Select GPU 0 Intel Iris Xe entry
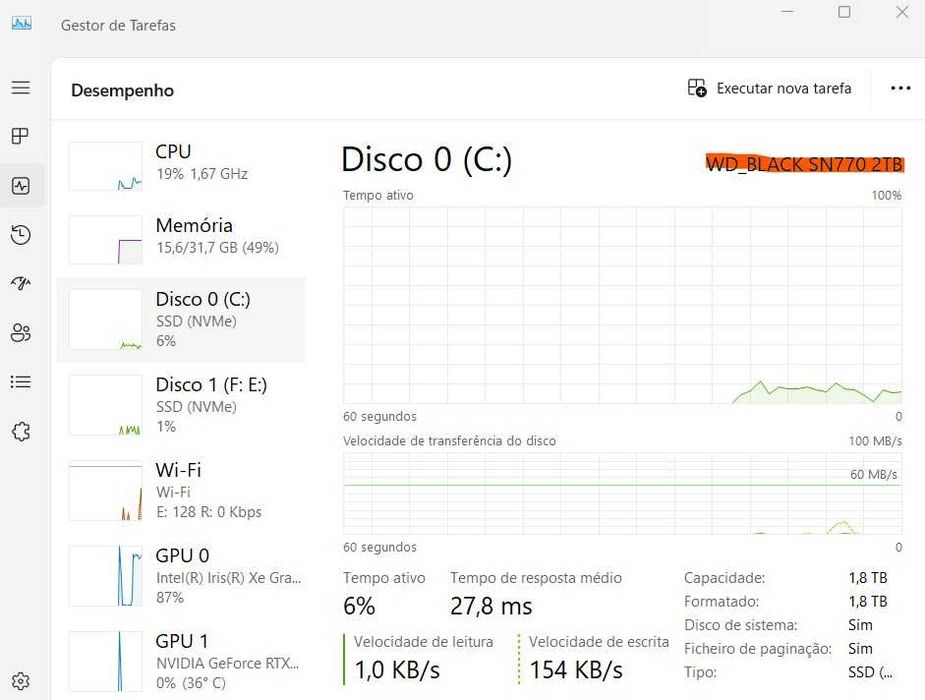Viewport: 925px width, 700px height. 181,576
